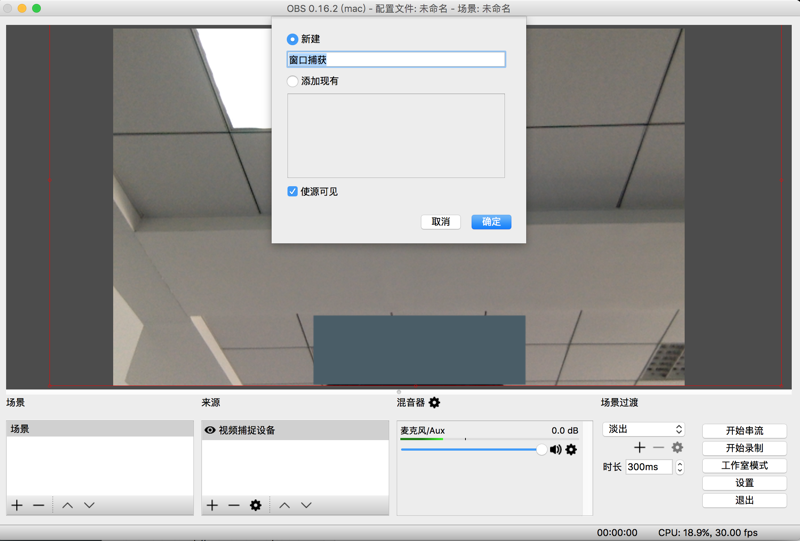The width and height of the screenshot is (800, 541).
Task: Add a new source with plus icon
Action: click(x=212, y=505)
